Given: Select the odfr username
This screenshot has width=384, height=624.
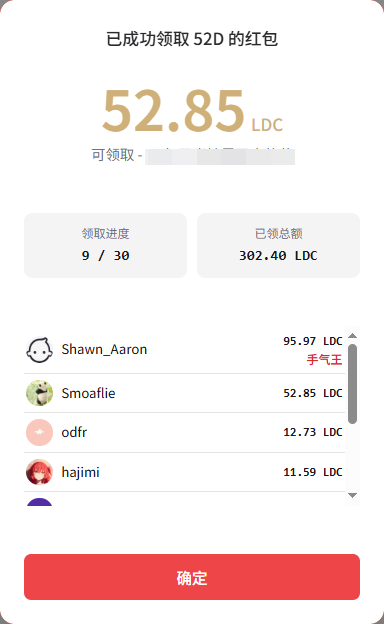Looking at the screenshot, I should [74, 432].
